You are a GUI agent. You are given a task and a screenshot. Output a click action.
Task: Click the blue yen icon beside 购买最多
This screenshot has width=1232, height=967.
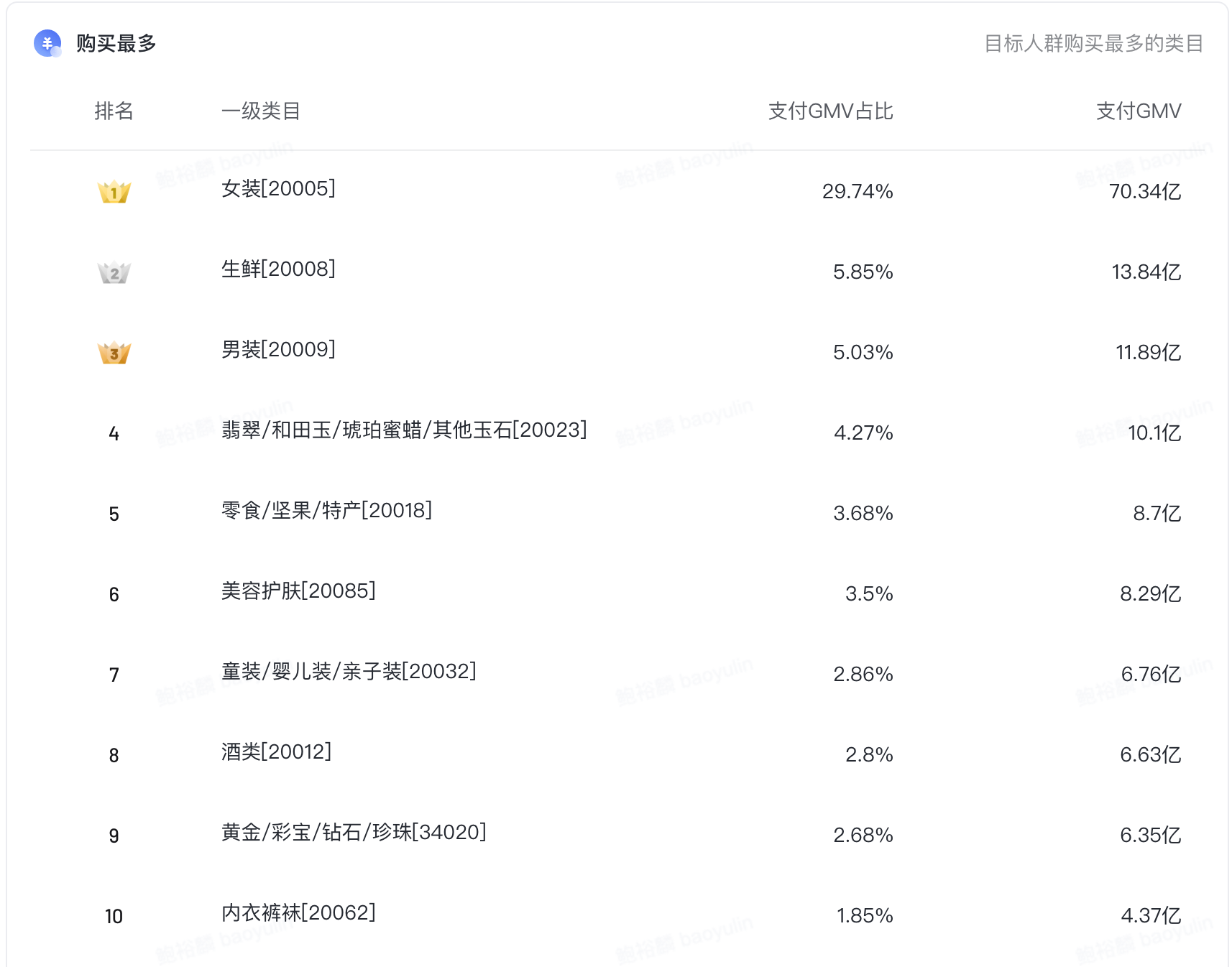coord(47,43)
